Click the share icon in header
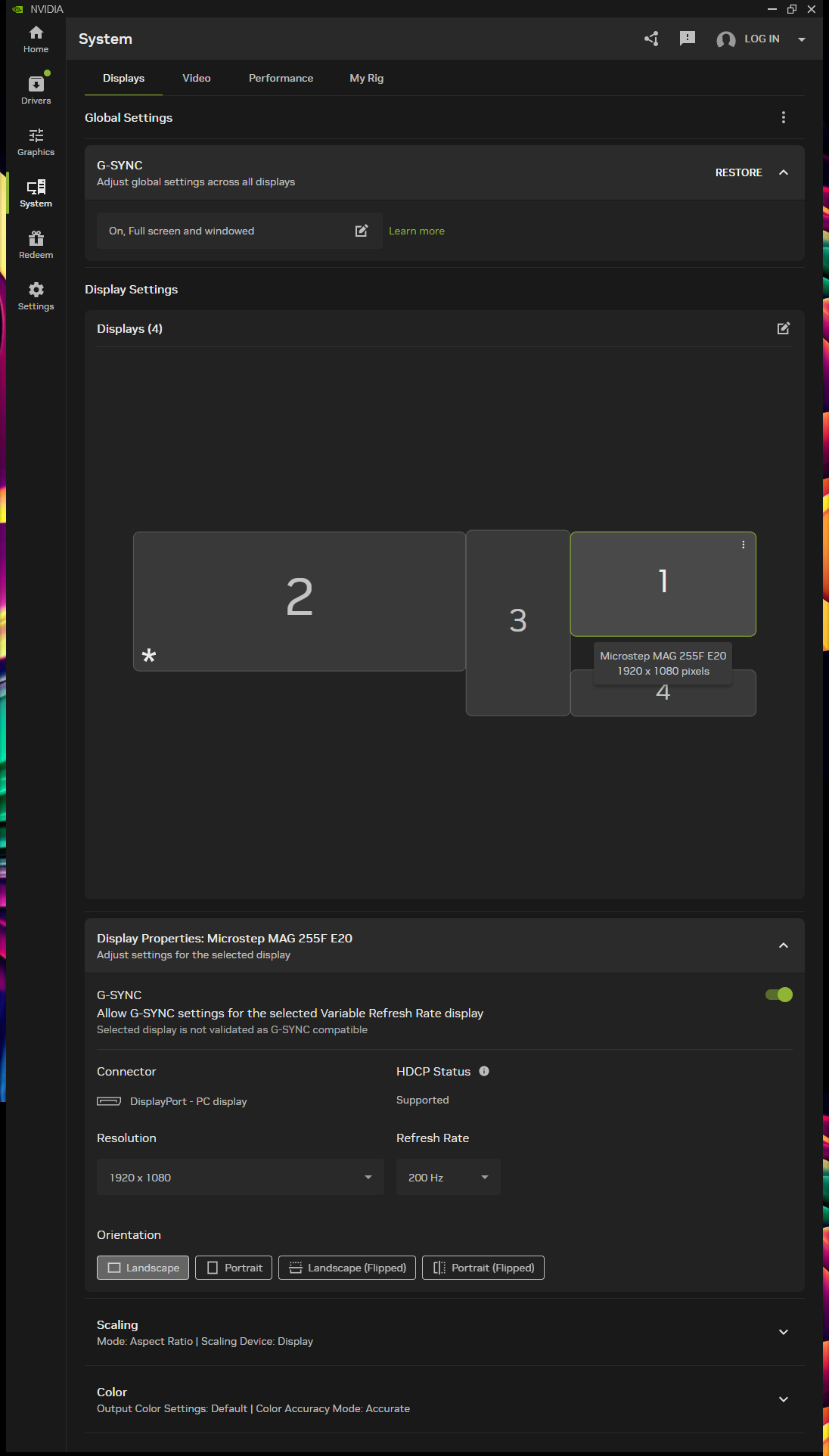Image resolution: width=829 pixels, height=1456 pixels. (651, 39)
